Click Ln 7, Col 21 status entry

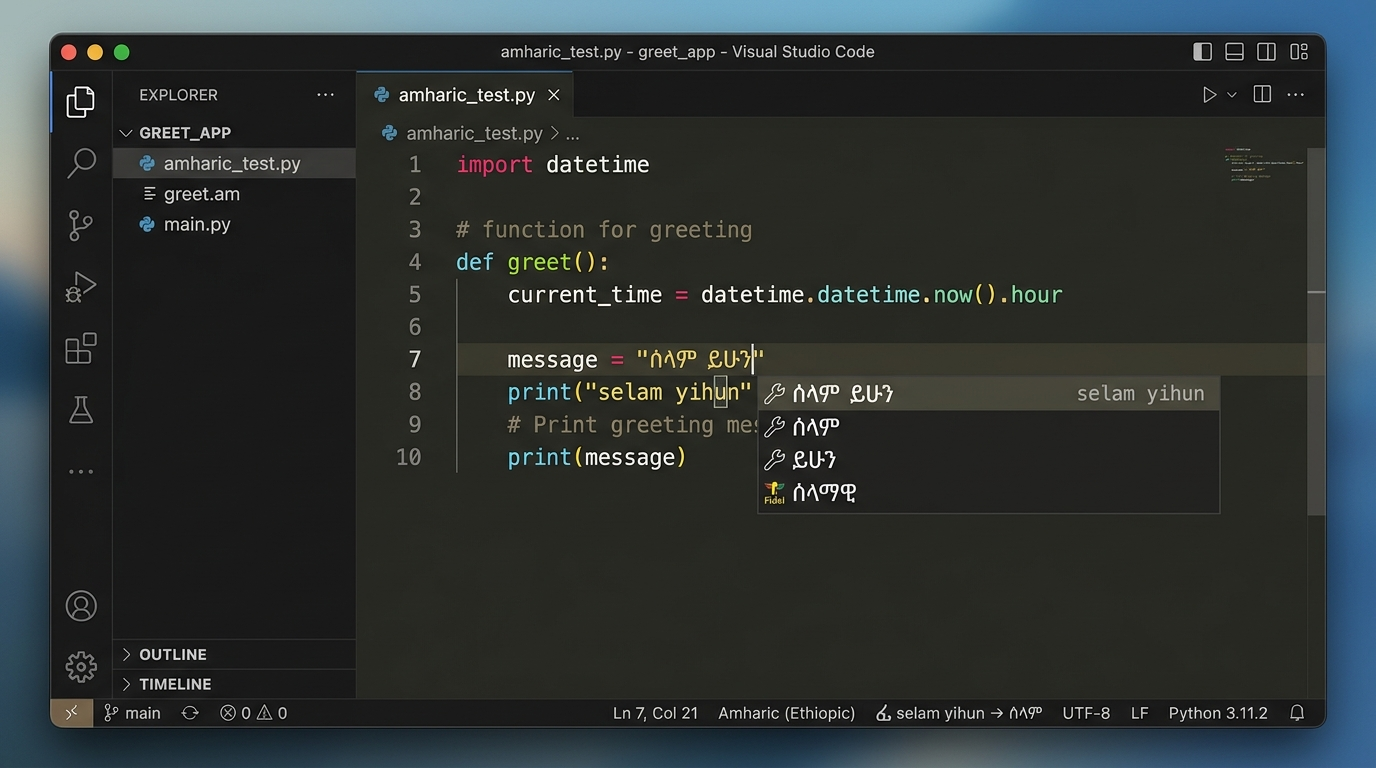click(x=655, y=713)
